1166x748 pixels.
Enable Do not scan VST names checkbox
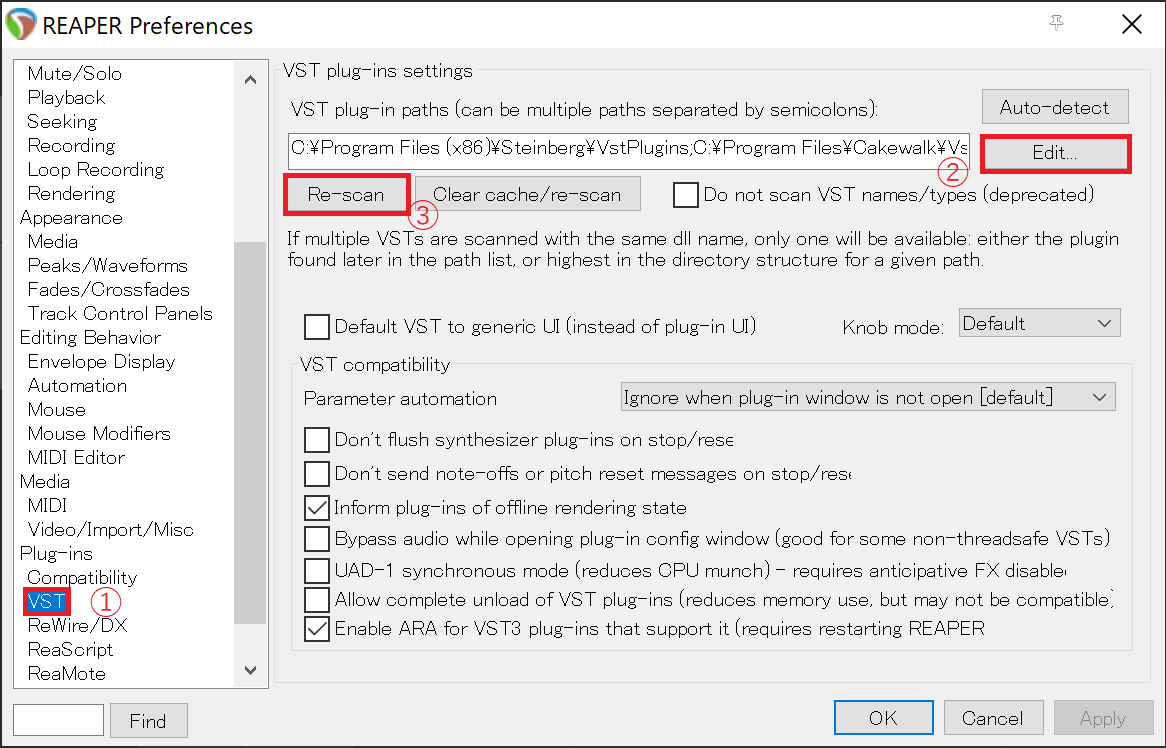686,195
